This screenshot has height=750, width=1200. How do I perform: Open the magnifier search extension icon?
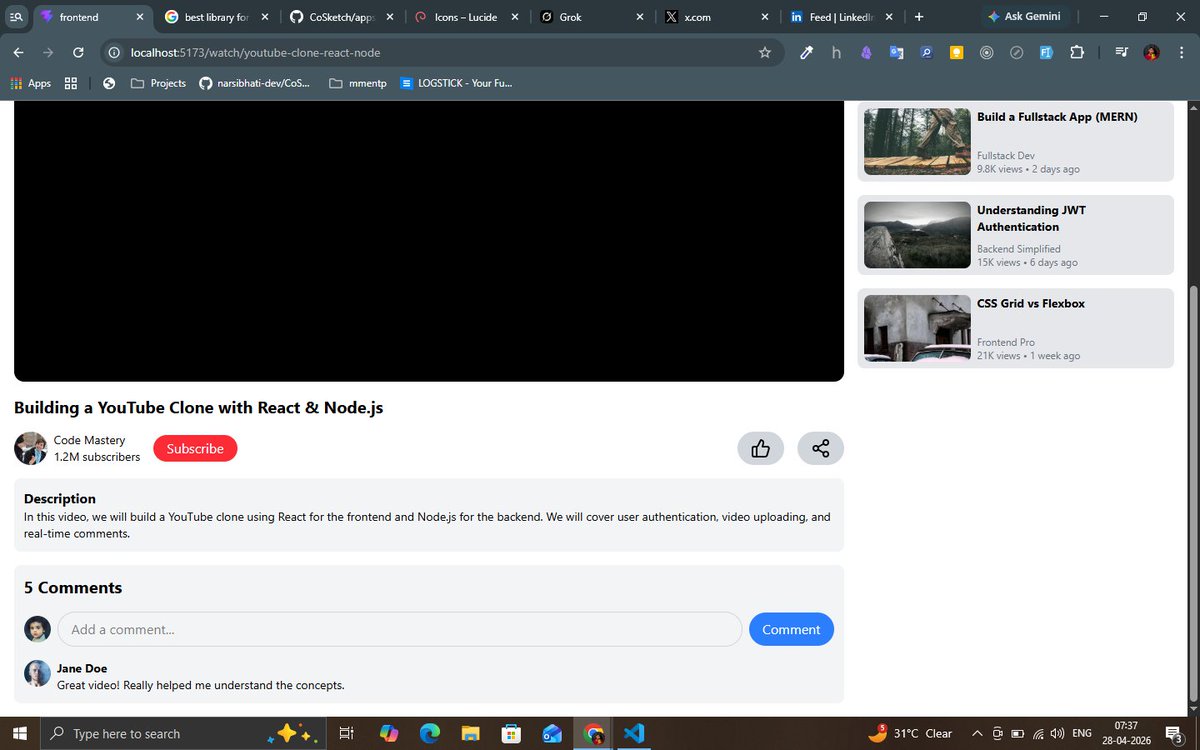(x=927, y=53)
